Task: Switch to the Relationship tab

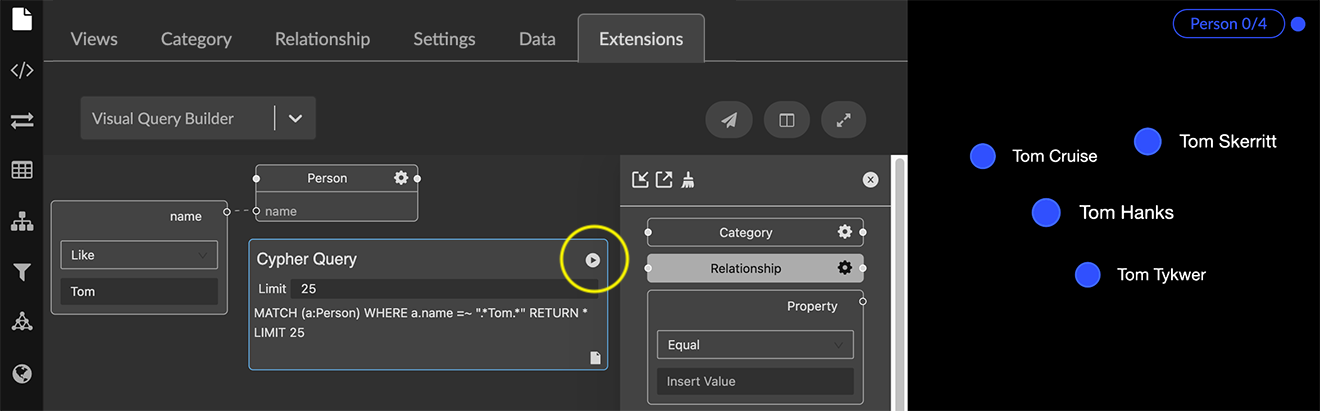Action: tap(322, 39)
